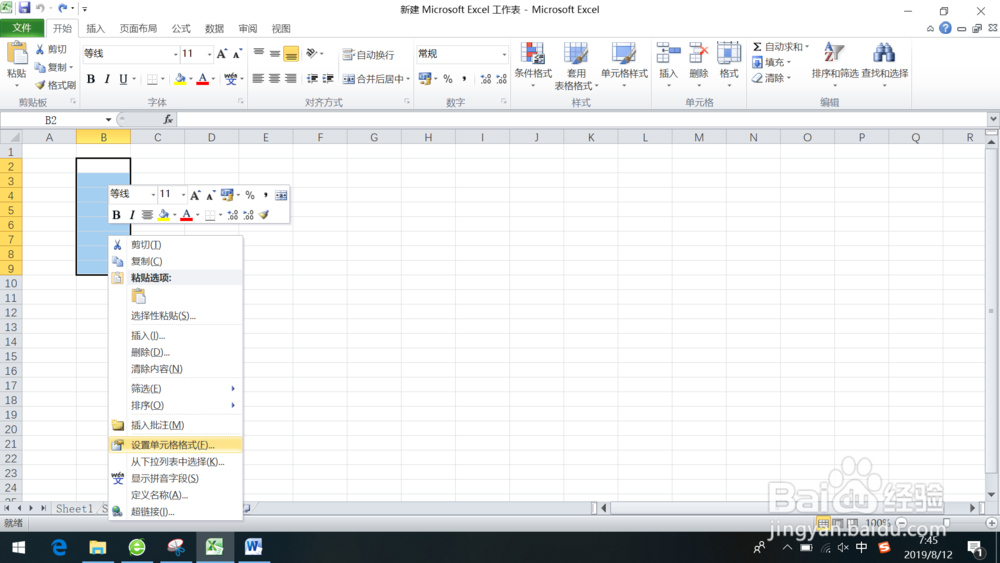Choose Paste Special (选择性粘贴)

pyautogui.click(x=175, y=316)
